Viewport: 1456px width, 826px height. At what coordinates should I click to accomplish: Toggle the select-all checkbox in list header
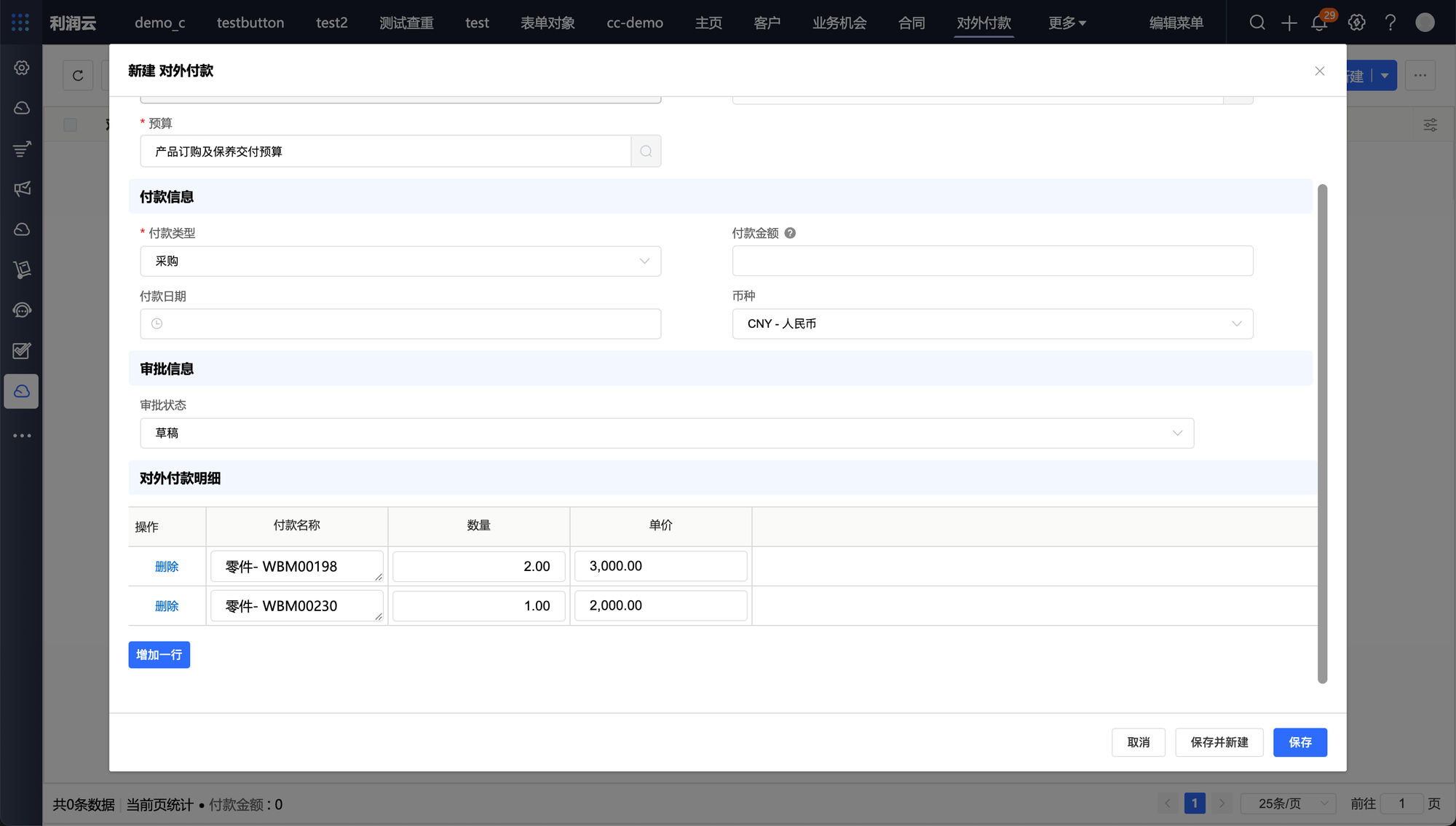(70, 125)
